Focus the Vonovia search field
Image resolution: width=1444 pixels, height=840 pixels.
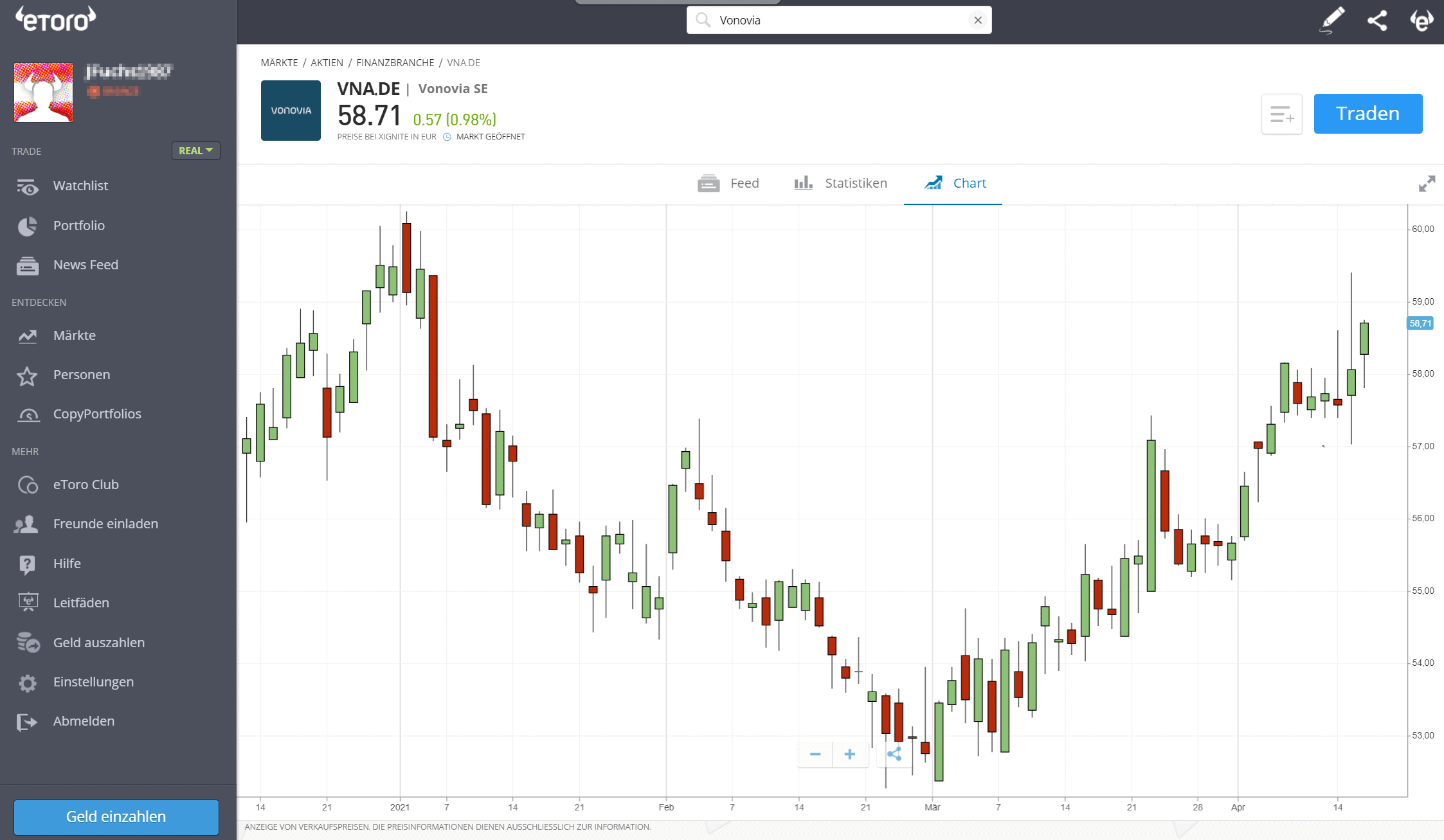(x=840, y=20)
